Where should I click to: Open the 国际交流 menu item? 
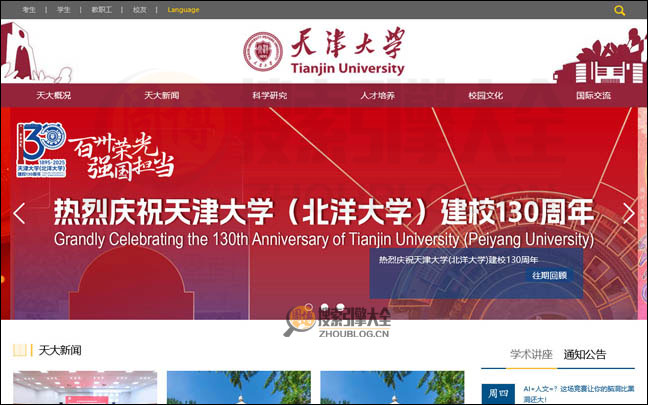(x=593, y=96)
